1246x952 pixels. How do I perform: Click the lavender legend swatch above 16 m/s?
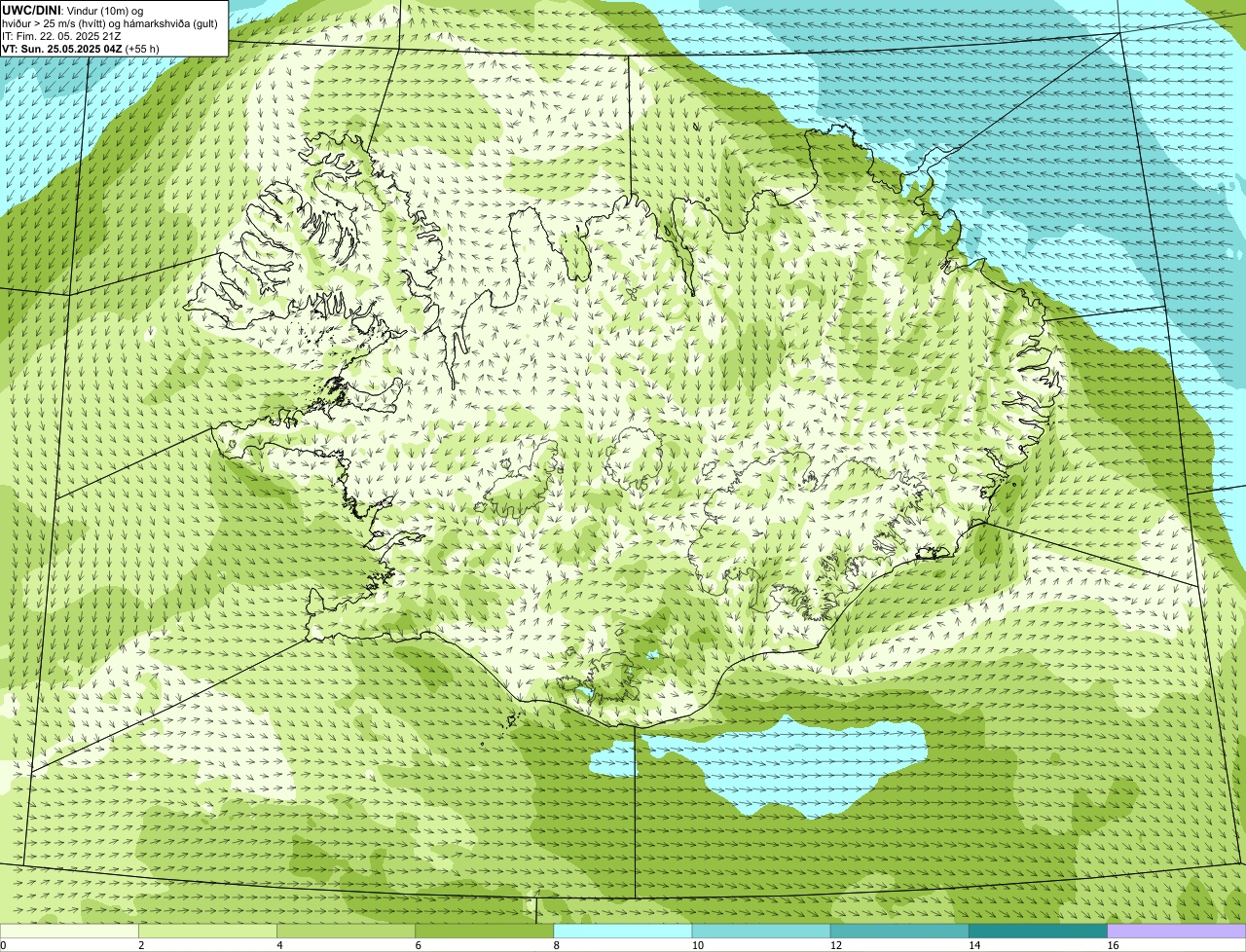pyautogui.click(x=1177, y=932)
